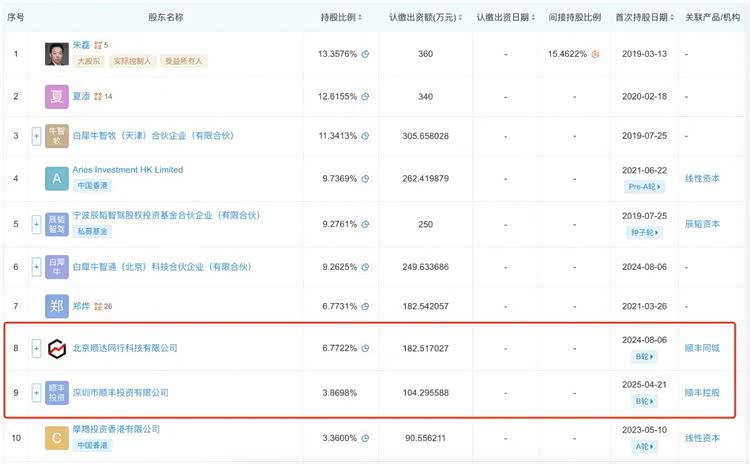Click the 北京顺达同行科技 company logo
Viewport: 750px width, 464px height.
tap(57, 349)
